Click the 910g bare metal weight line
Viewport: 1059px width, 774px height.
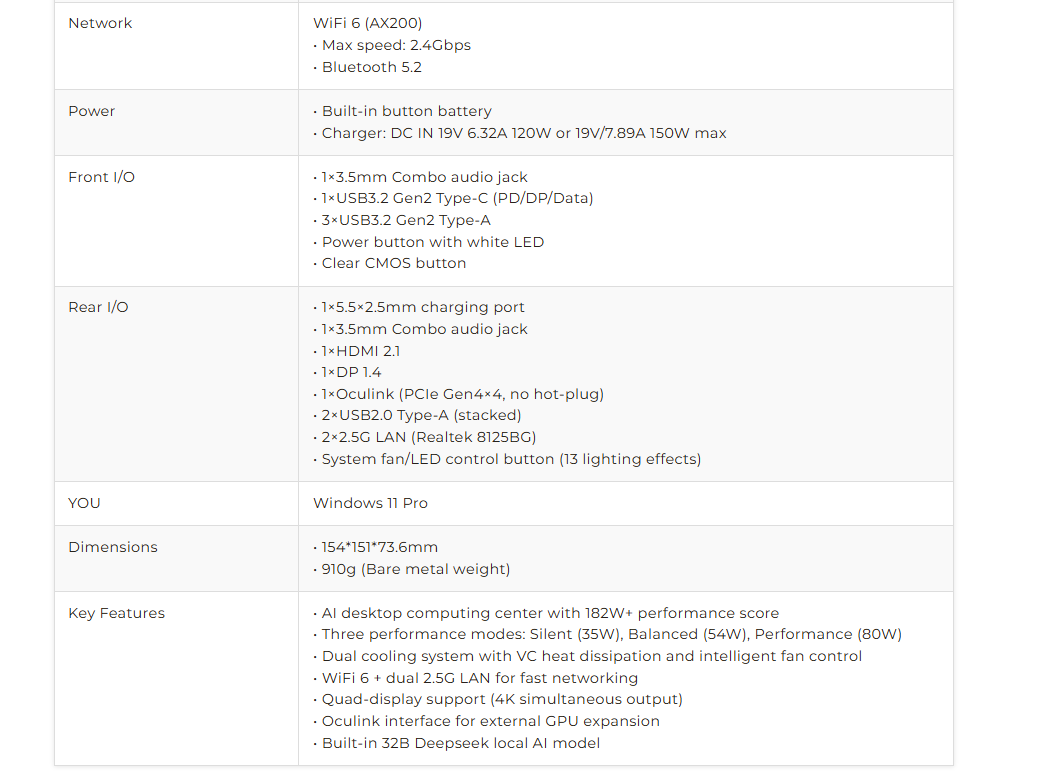412,569
